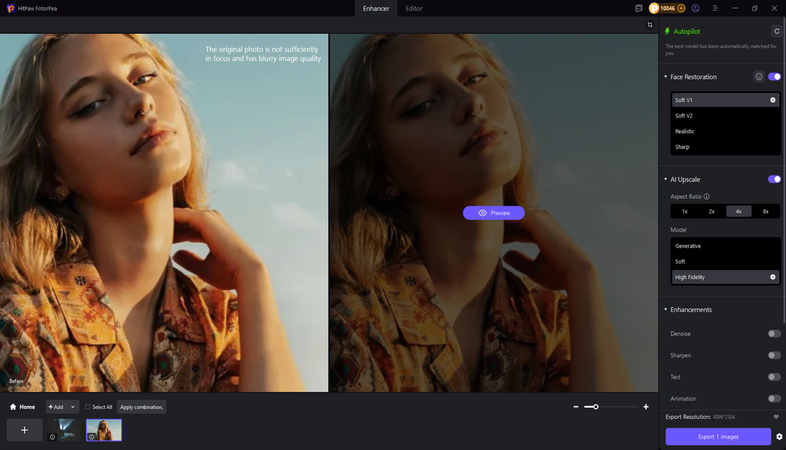Open export settings gear icon
Viewport: 786px width, 450px height.
click(779, 436)
